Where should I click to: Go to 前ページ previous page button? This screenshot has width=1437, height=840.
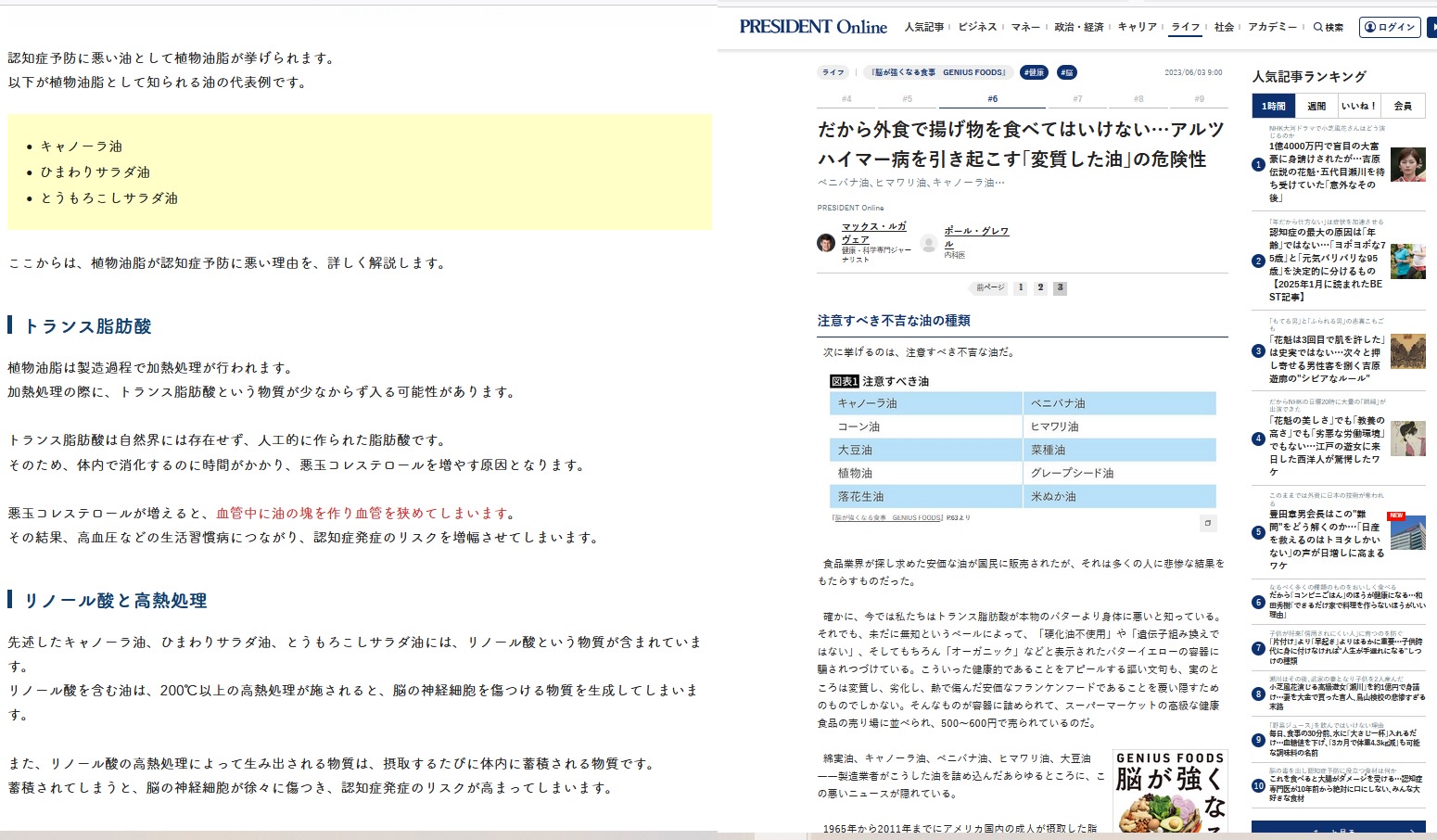pyautogui.click(x=989, y=287)
